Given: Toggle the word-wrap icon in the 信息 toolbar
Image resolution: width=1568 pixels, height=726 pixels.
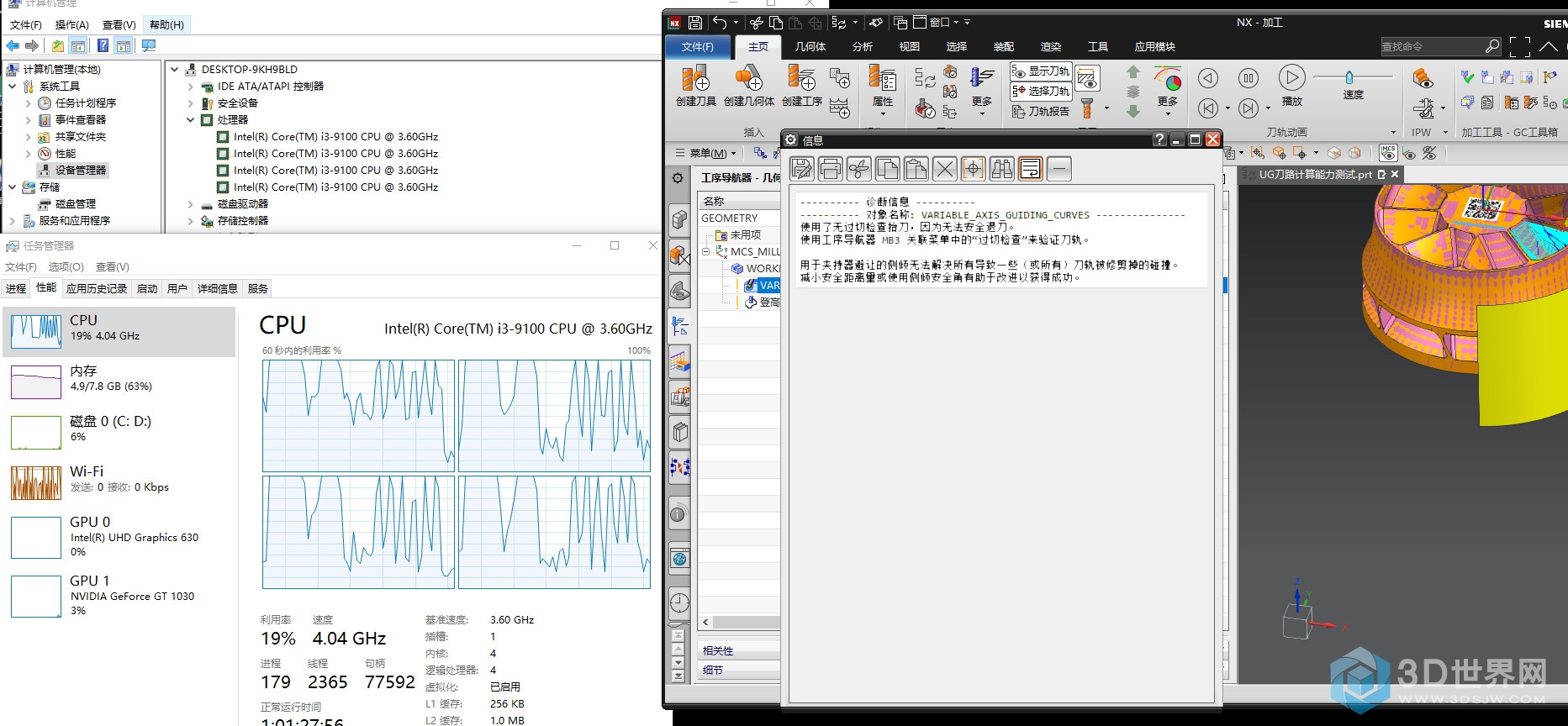Looking at the screenshot, I should tap(1031, 169).
